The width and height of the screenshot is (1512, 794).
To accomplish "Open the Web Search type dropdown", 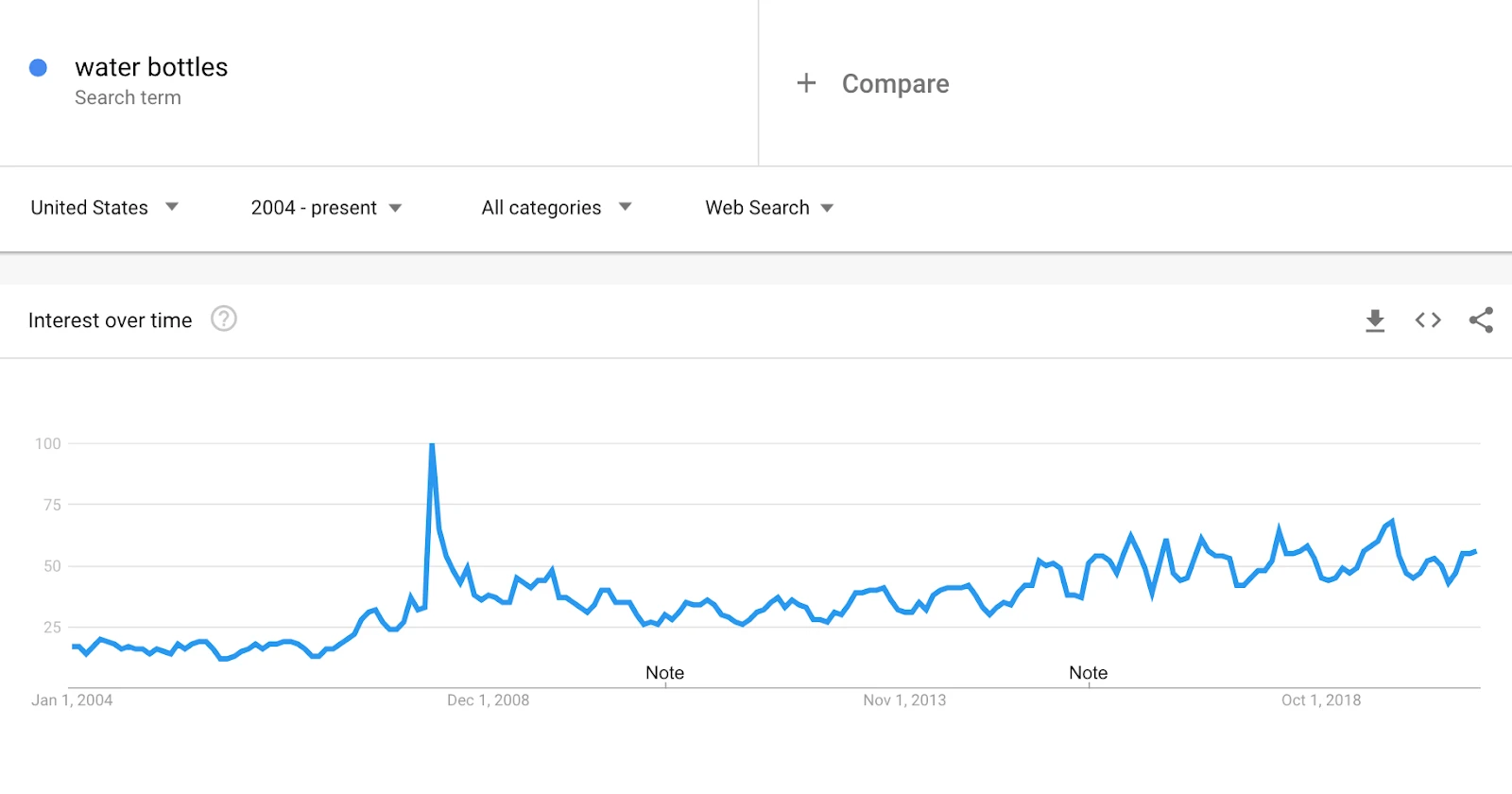I will click(x=769, y=207).
